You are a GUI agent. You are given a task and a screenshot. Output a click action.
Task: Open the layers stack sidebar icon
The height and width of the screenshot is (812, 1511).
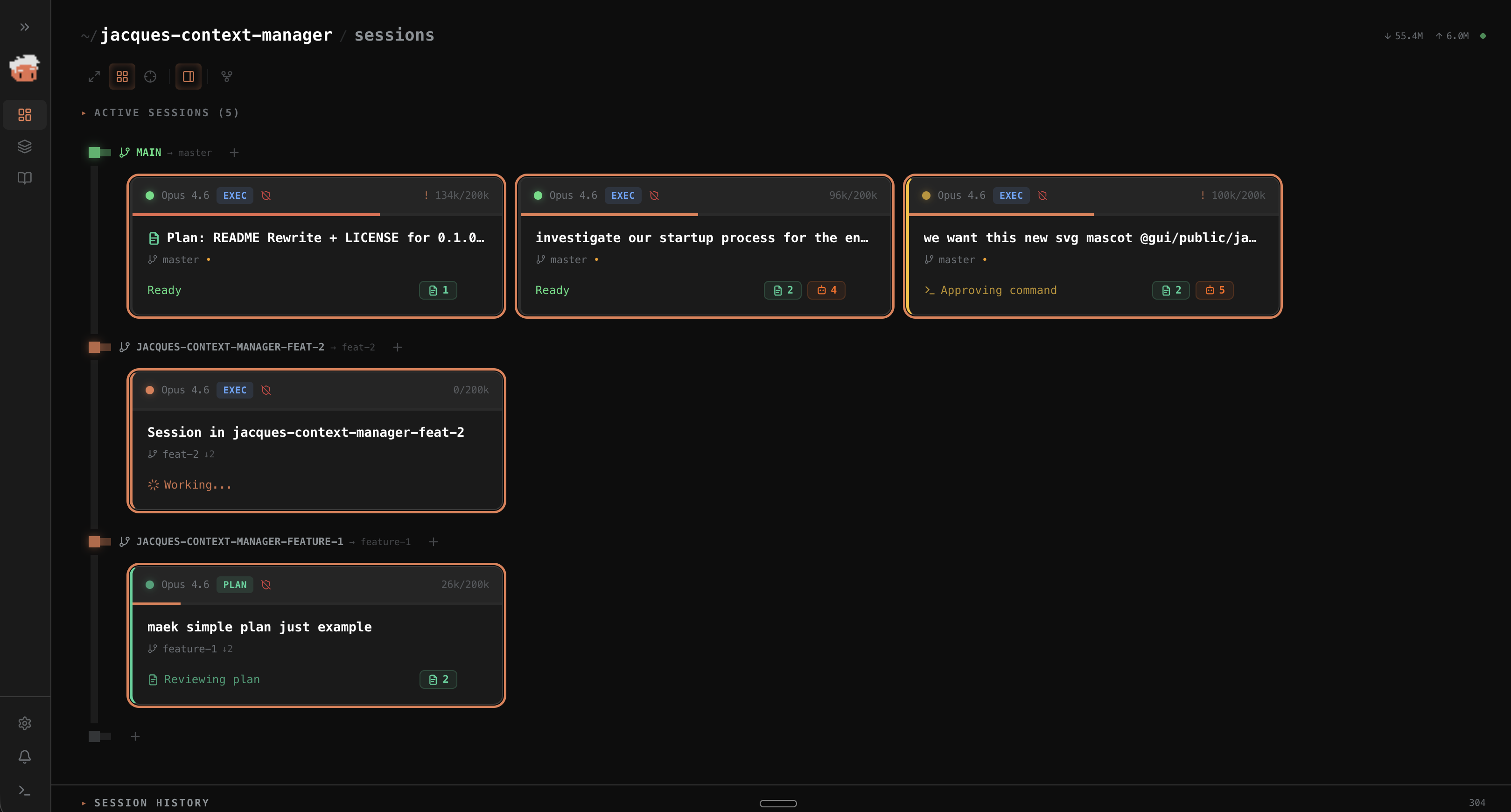[x=25, y=146]
